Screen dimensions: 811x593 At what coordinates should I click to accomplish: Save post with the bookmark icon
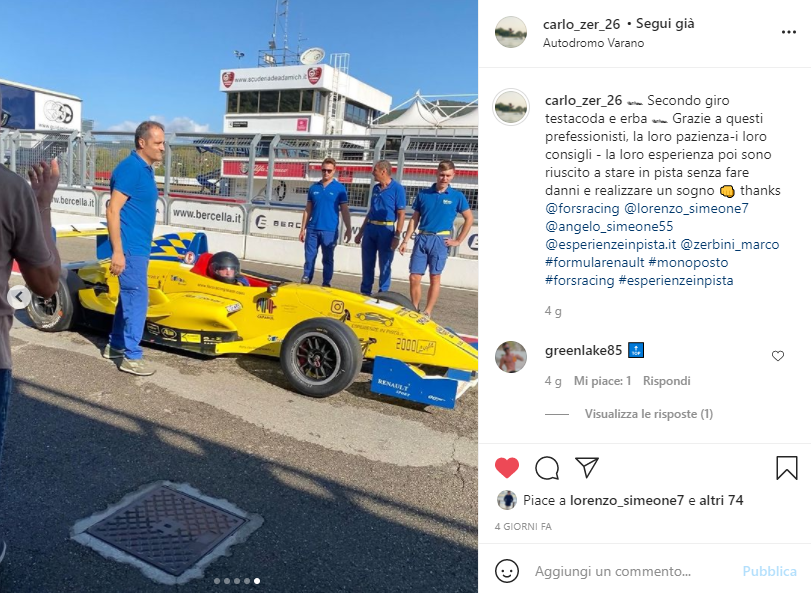click(x=787, y=468)
